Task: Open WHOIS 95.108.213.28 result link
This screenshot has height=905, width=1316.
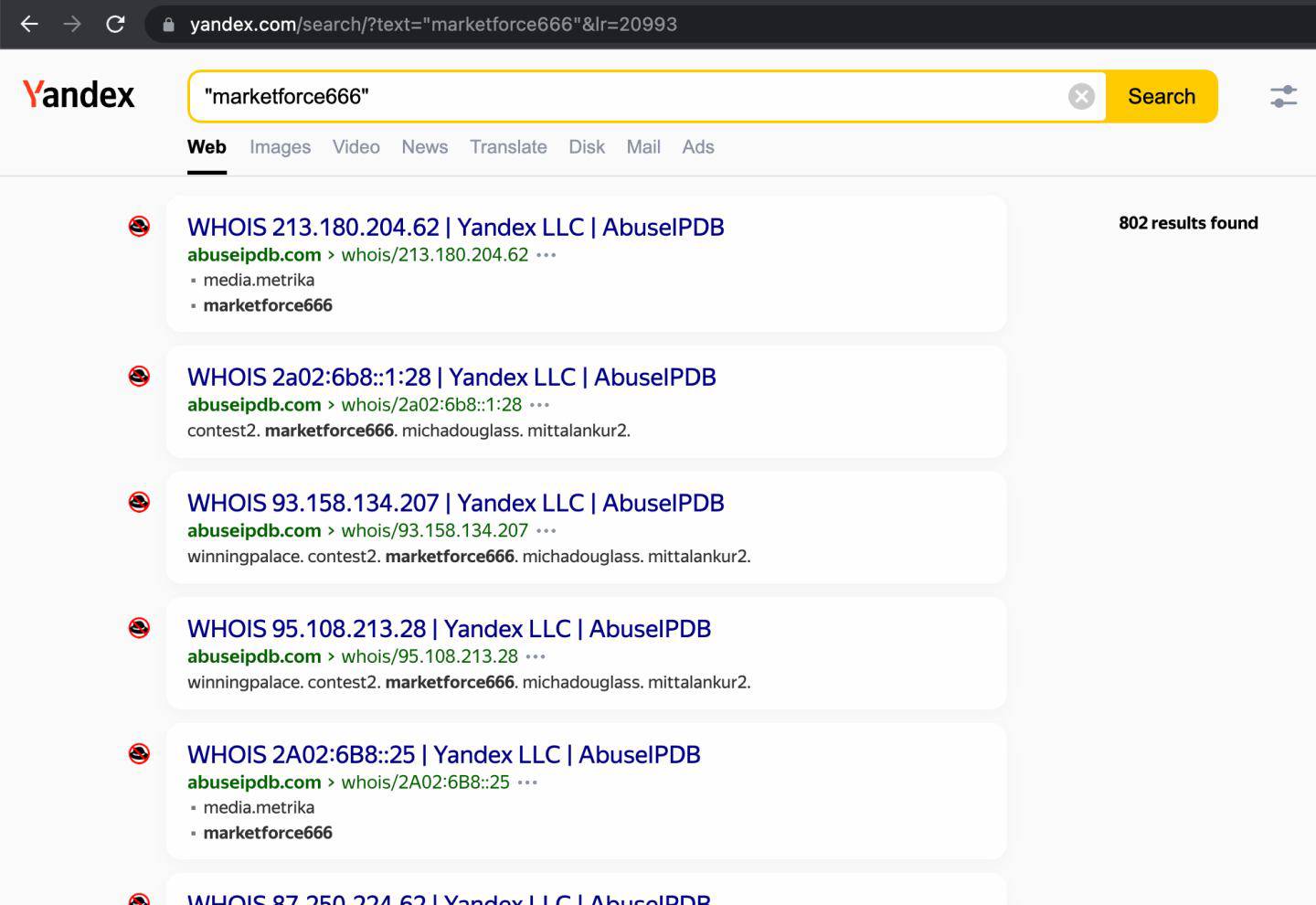Action: coord(449,629)
